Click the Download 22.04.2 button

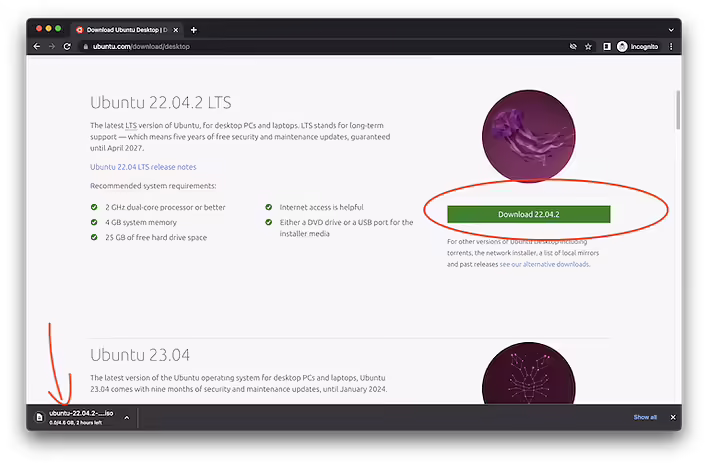[x=529, y=214]
